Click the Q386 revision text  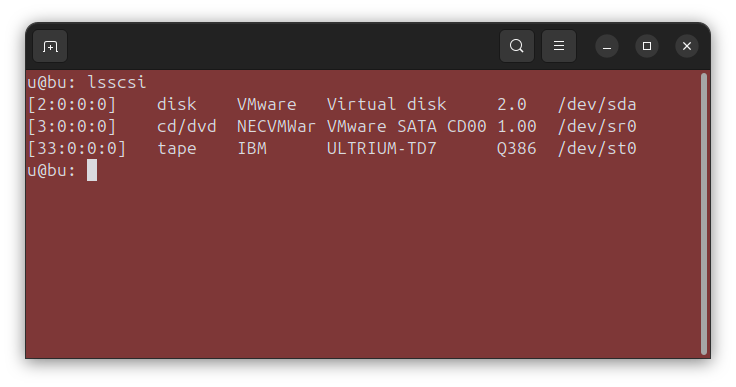516,148
